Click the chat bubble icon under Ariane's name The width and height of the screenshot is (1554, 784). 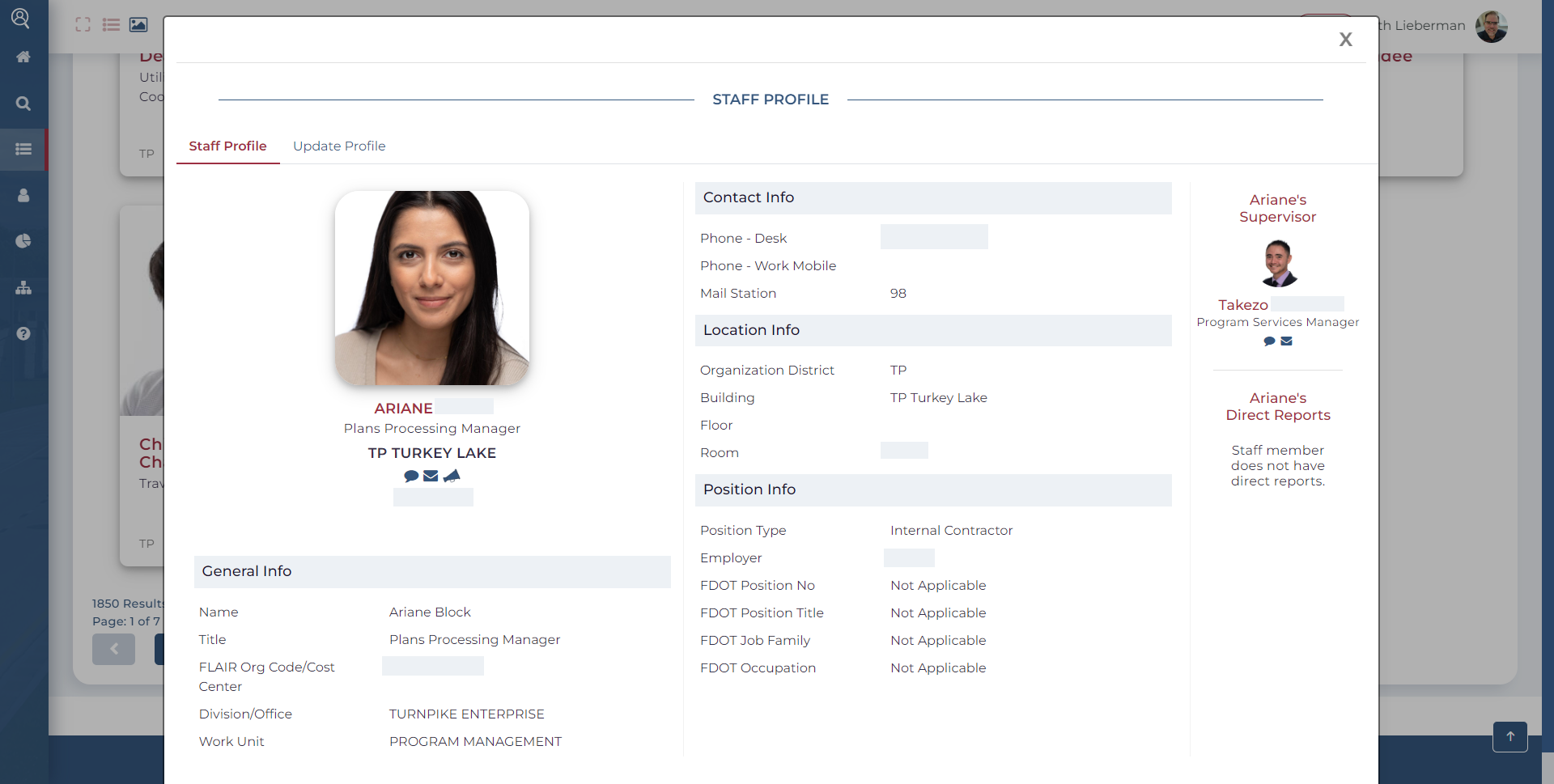(411, 476)
